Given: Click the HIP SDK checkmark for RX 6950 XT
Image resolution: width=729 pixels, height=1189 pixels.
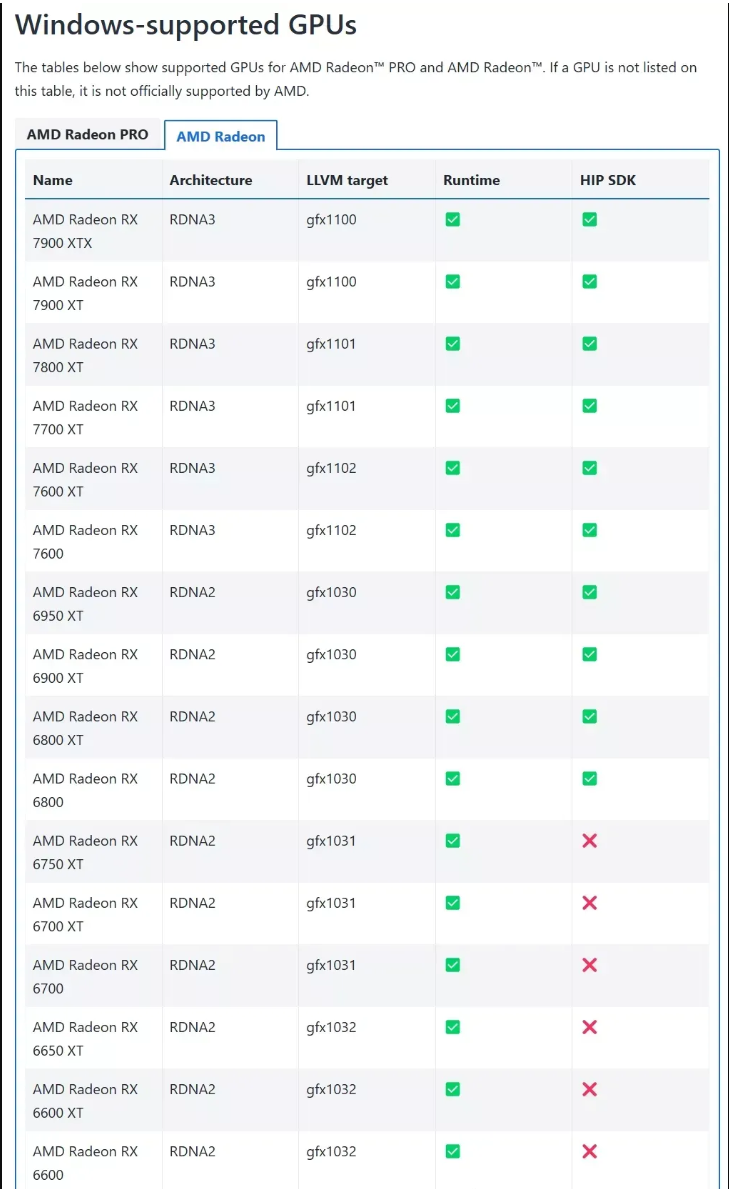Looking at the screenshot, I should pyautogui.click(x=589, y=592).
